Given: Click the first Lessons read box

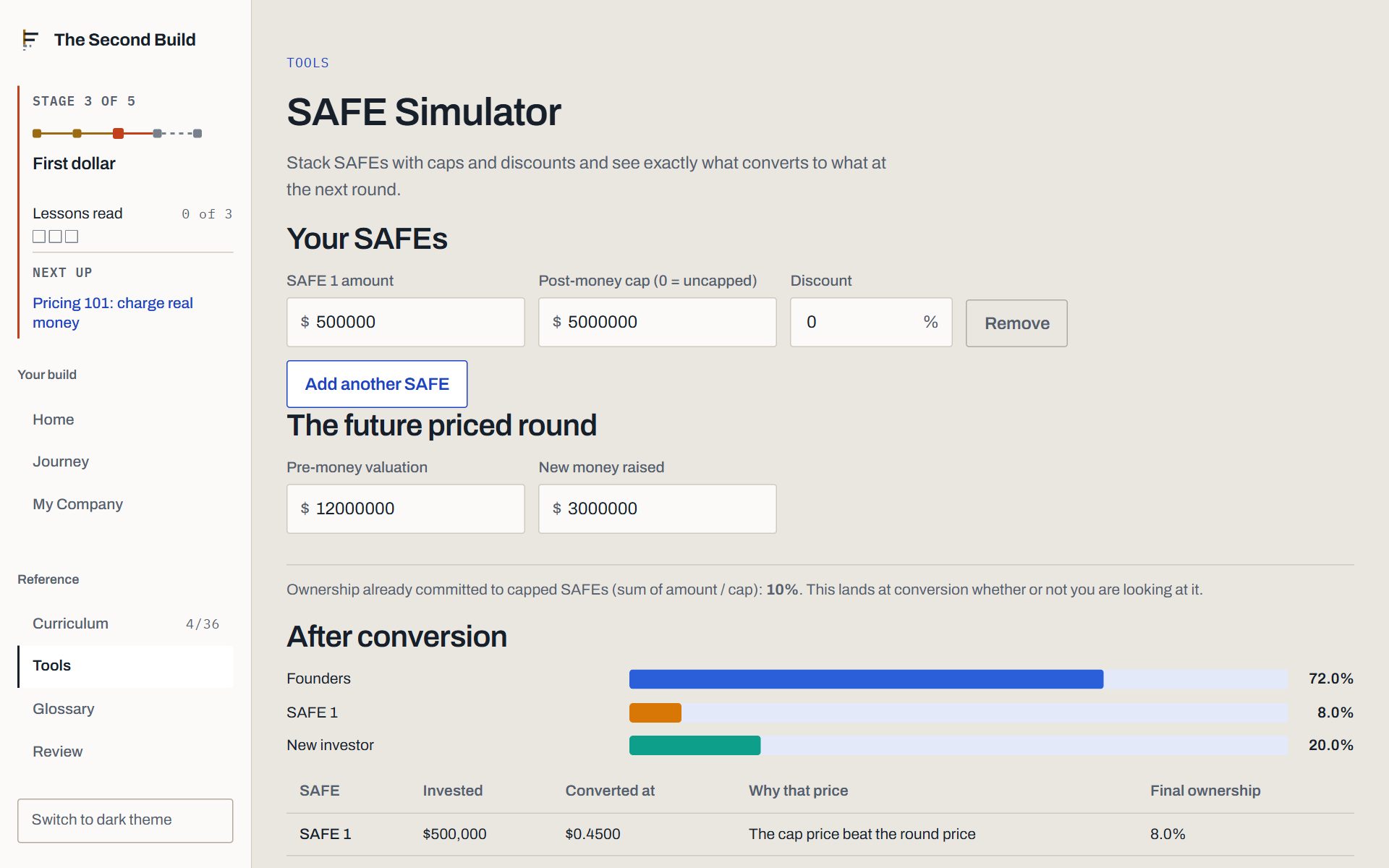Looking at the screenshot, I should tap(39, 237).
